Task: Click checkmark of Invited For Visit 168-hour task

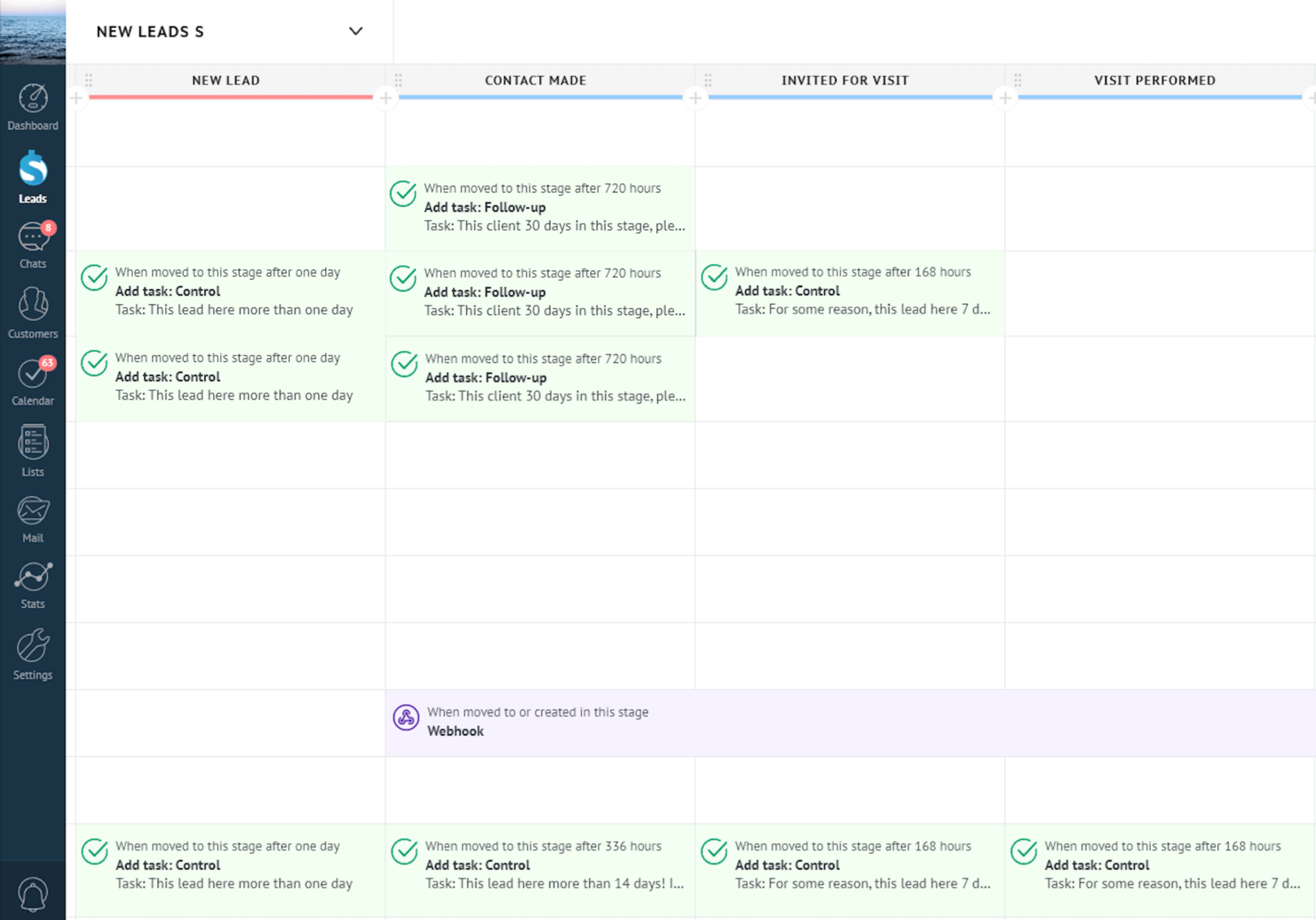Action: click(x=714, y=277)
